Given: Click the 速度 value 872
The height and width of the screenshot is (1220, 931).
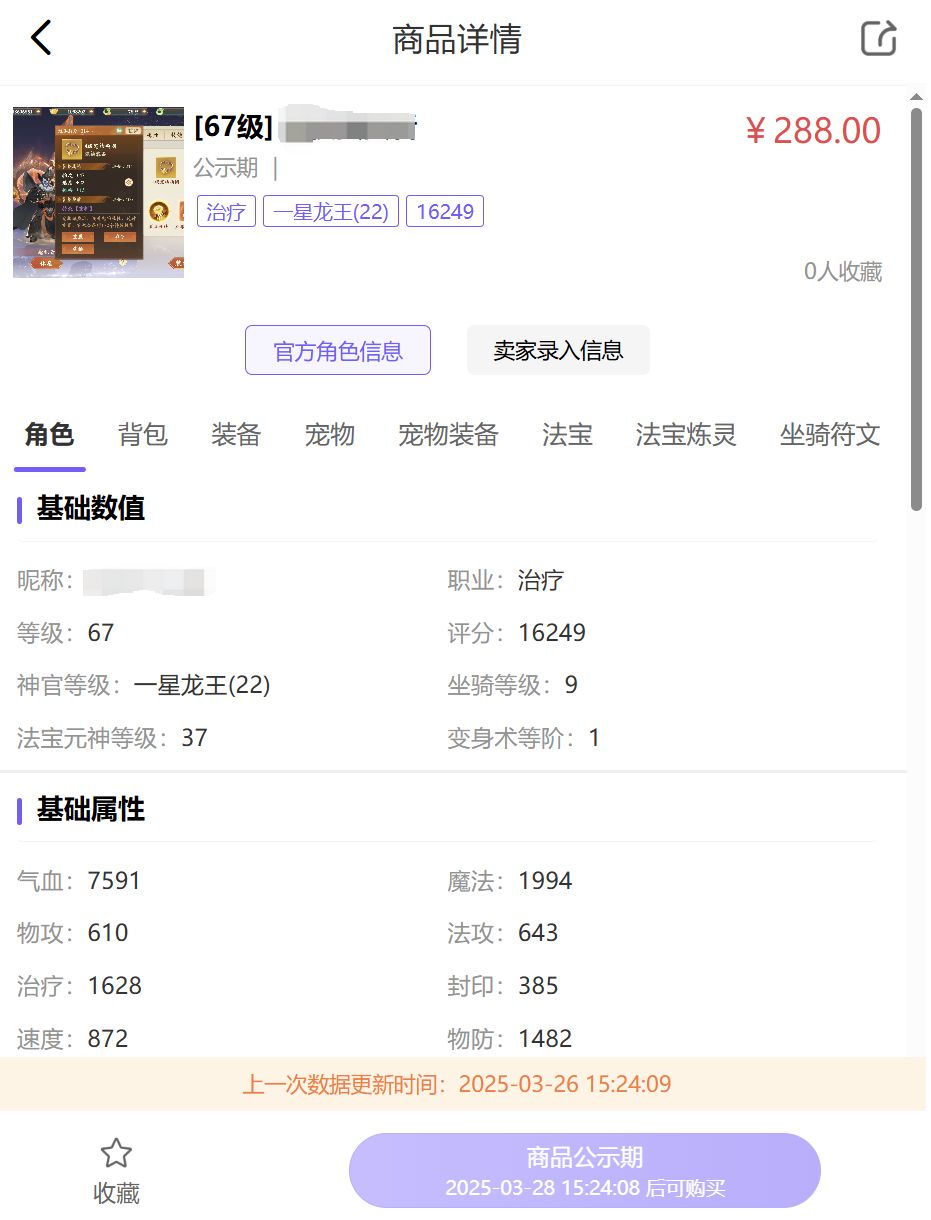Looking at the screenshot, I should click(x=108, y=1039).
